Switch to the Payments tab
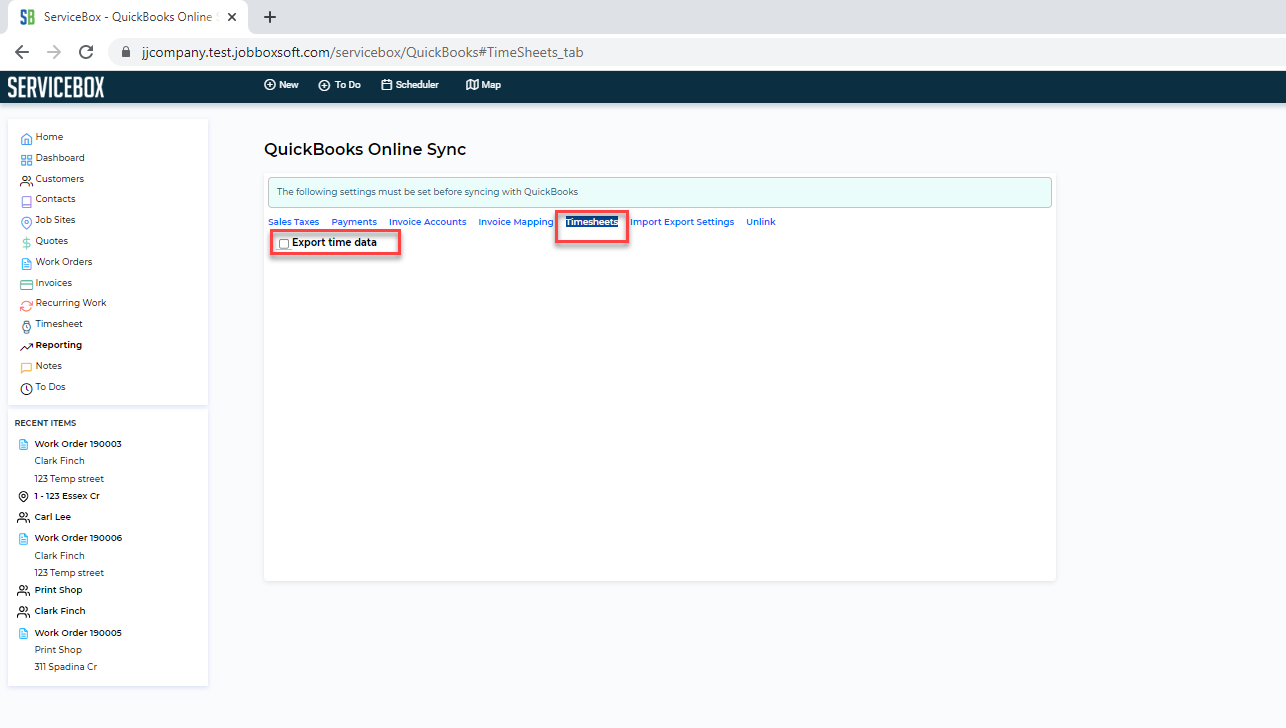Image resolution: width=1286 pixels, height=728 pixels. [x=354, y=222]
